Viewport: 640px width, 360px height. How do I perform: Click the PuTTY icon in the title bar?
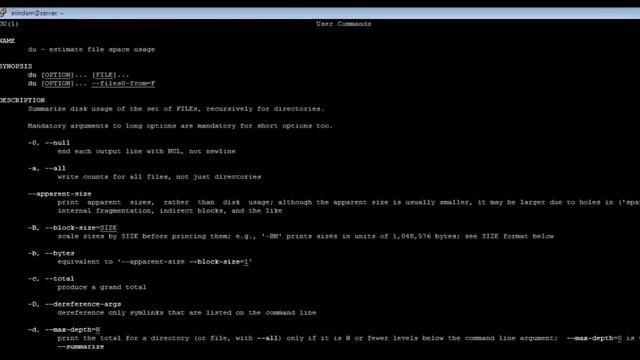coord(3,13)
